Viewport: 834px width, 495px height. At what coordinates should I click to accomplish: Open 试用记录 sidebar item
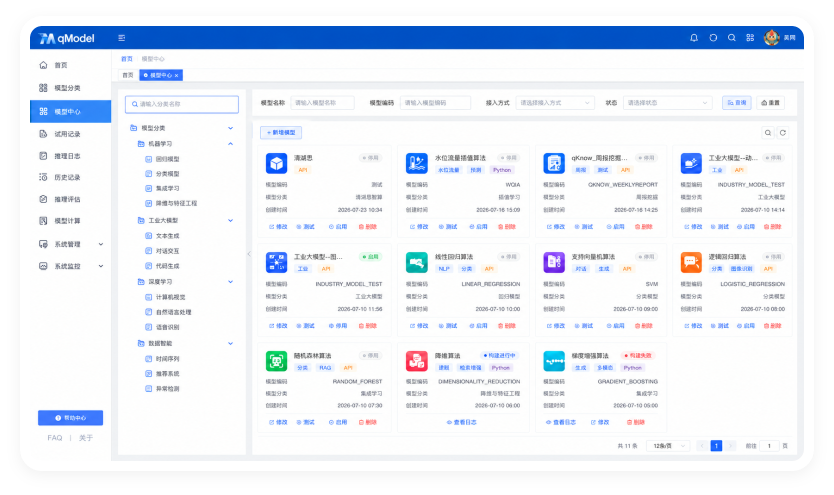coord(70,134)
